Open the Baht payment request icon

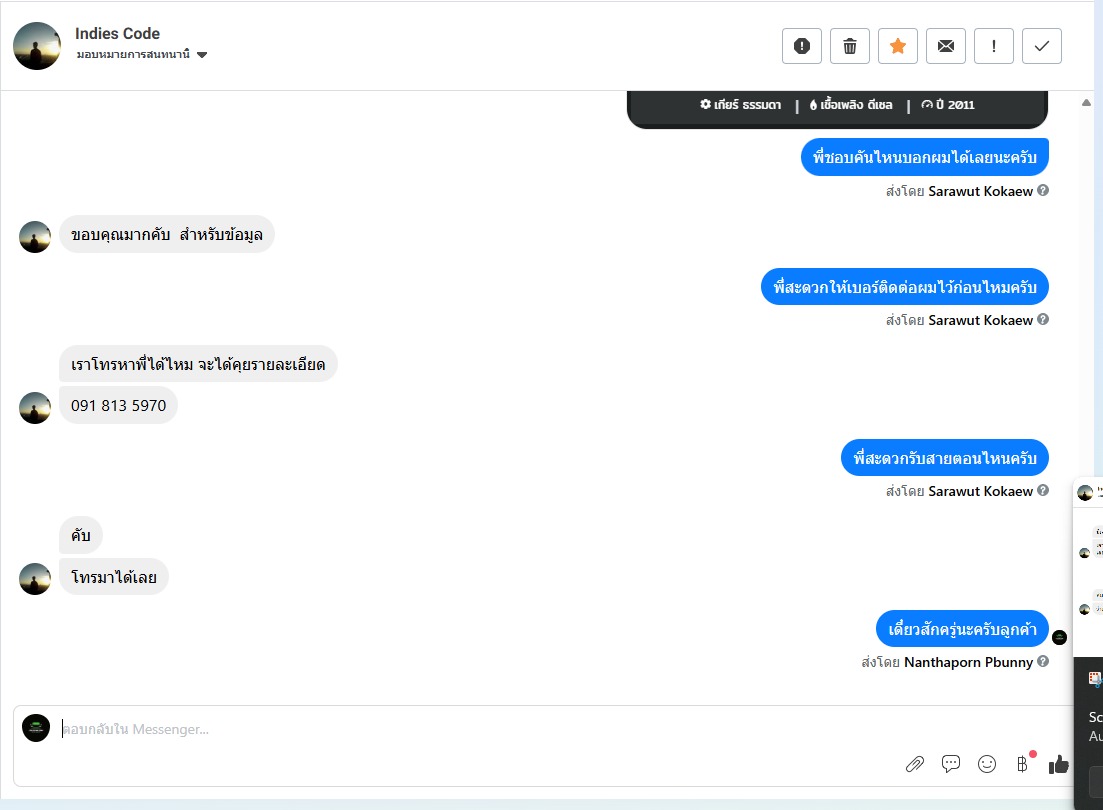coord(1022,764)
